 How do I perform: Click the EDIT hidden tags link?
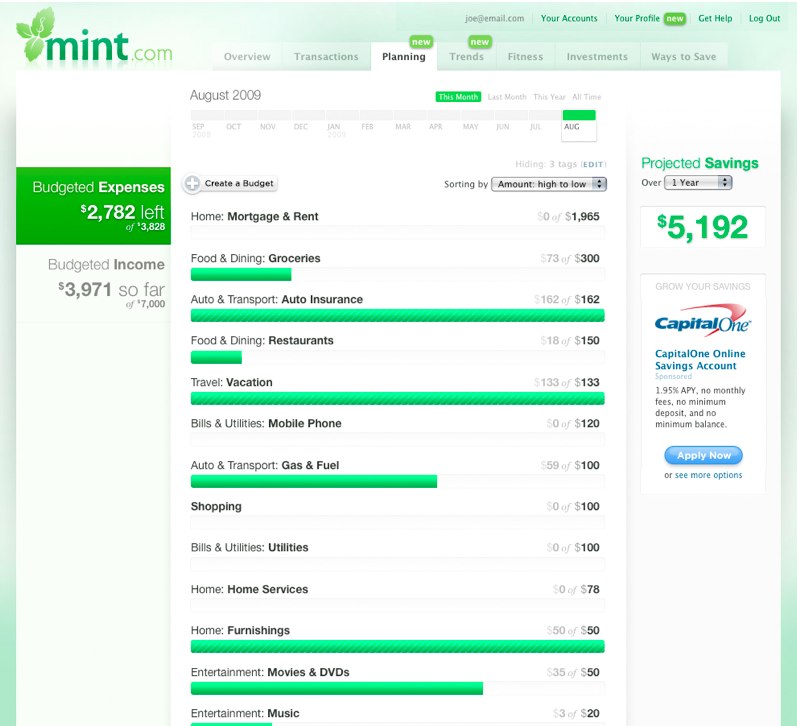(x=593, y=164)
